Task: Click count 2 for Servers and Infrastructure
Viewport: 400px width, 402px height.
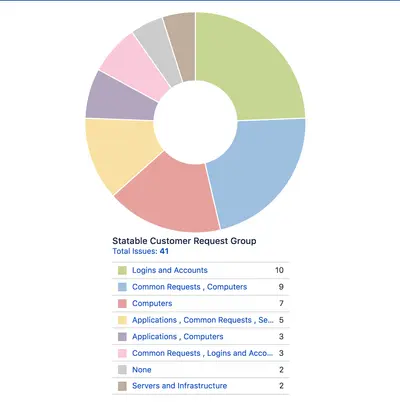Action: [x=281, y=386]
